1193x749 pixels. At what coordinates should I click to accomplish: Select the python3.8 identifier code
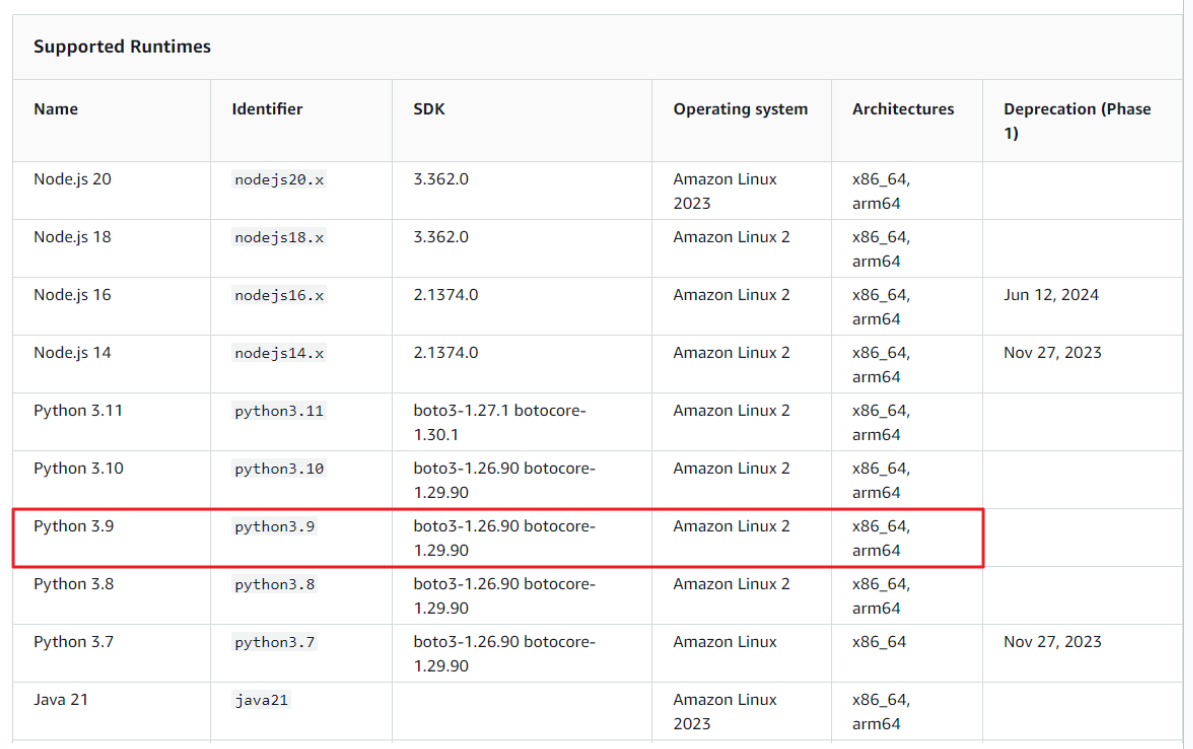tap(275, 585)
